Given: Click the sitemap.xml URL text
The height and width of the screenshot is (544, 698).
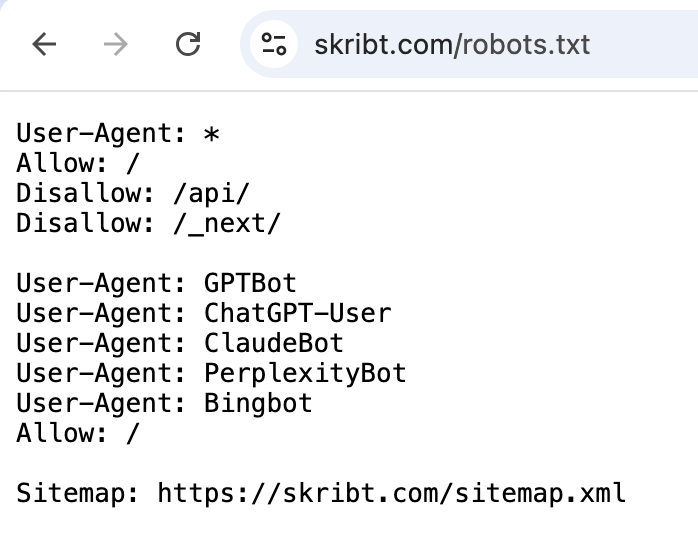Looking at the screenshot, I should 391,493.
